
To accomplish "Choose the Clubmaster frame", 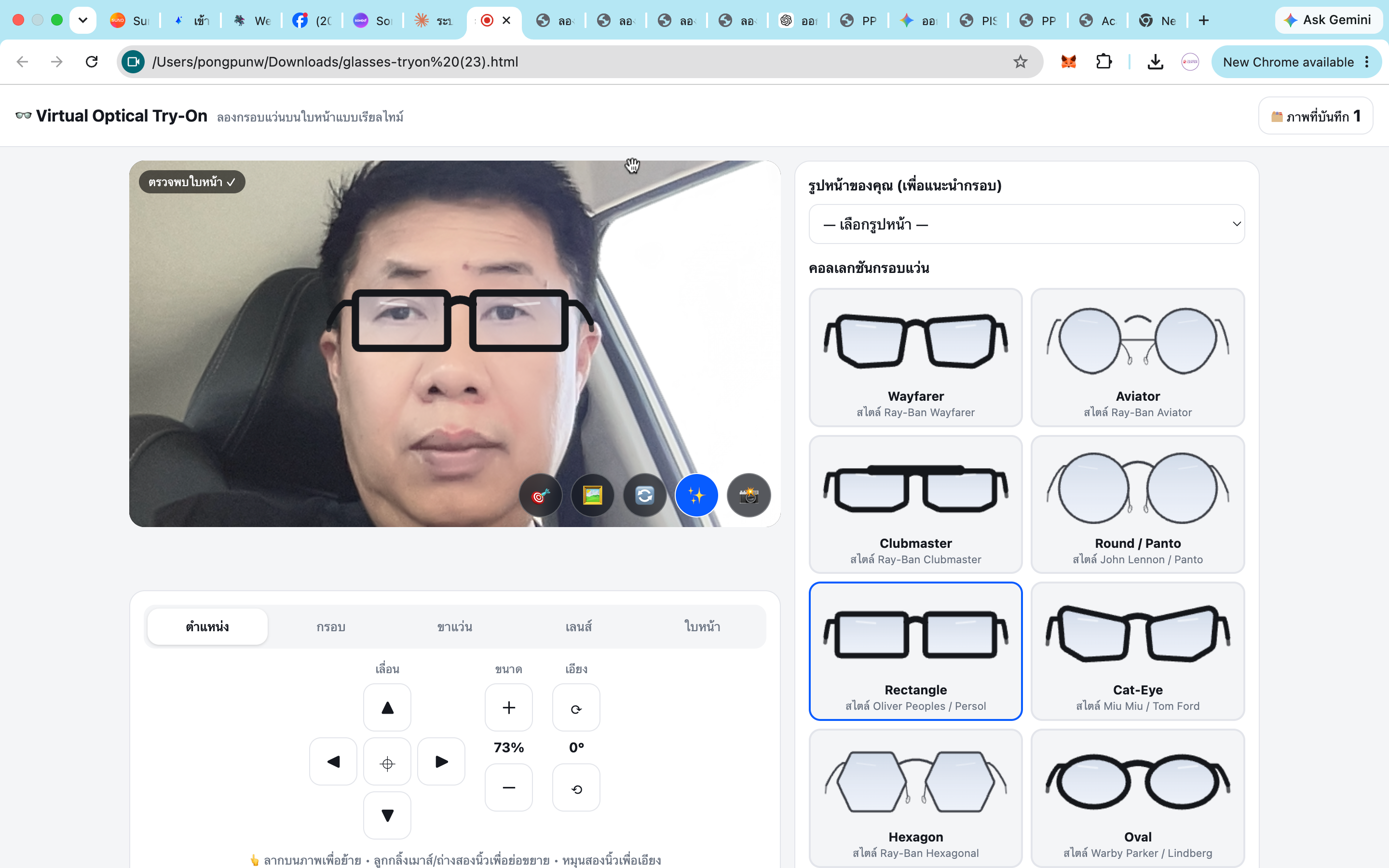I will (915, 504).
